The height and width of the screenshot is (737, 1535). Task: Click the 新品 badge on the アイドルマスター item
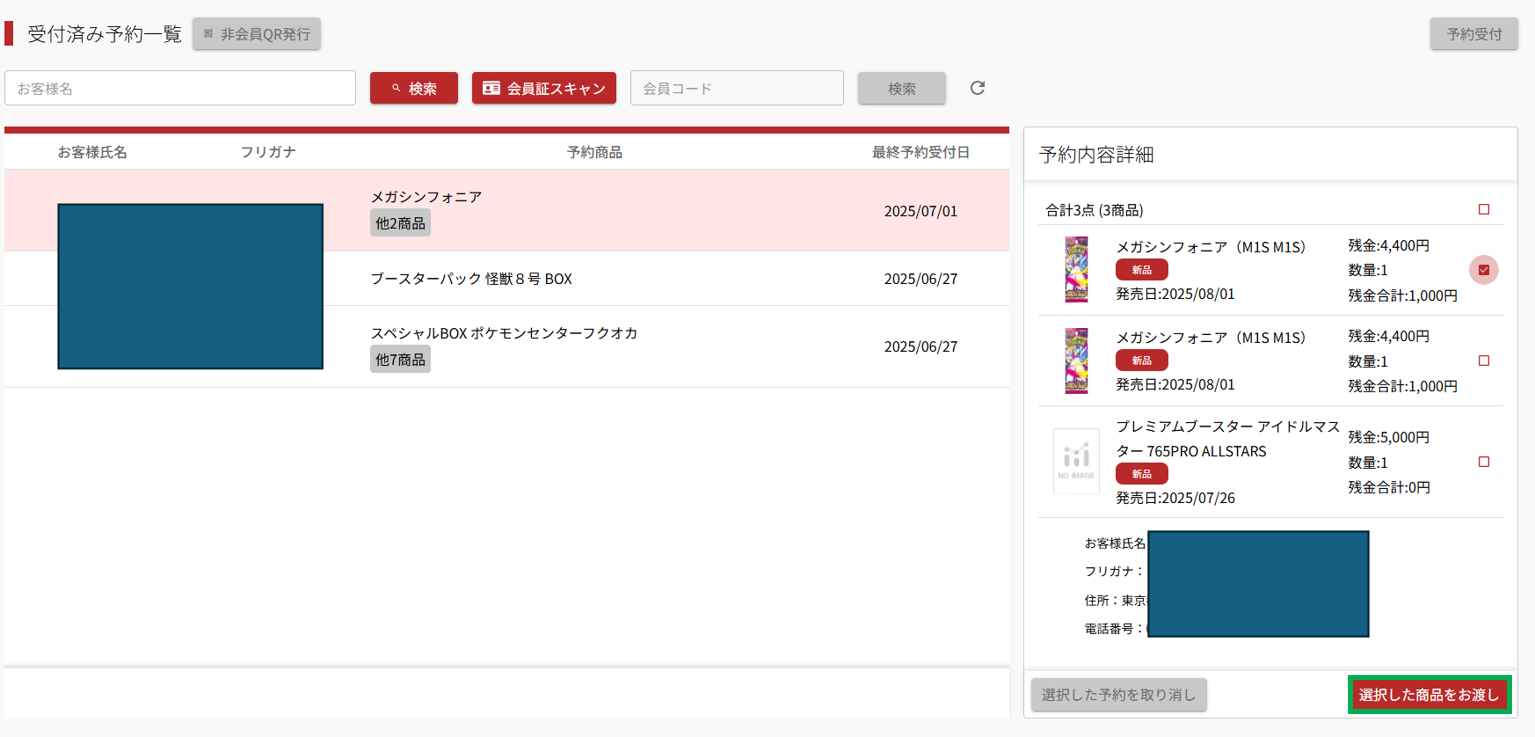(x=1142, y=474)
